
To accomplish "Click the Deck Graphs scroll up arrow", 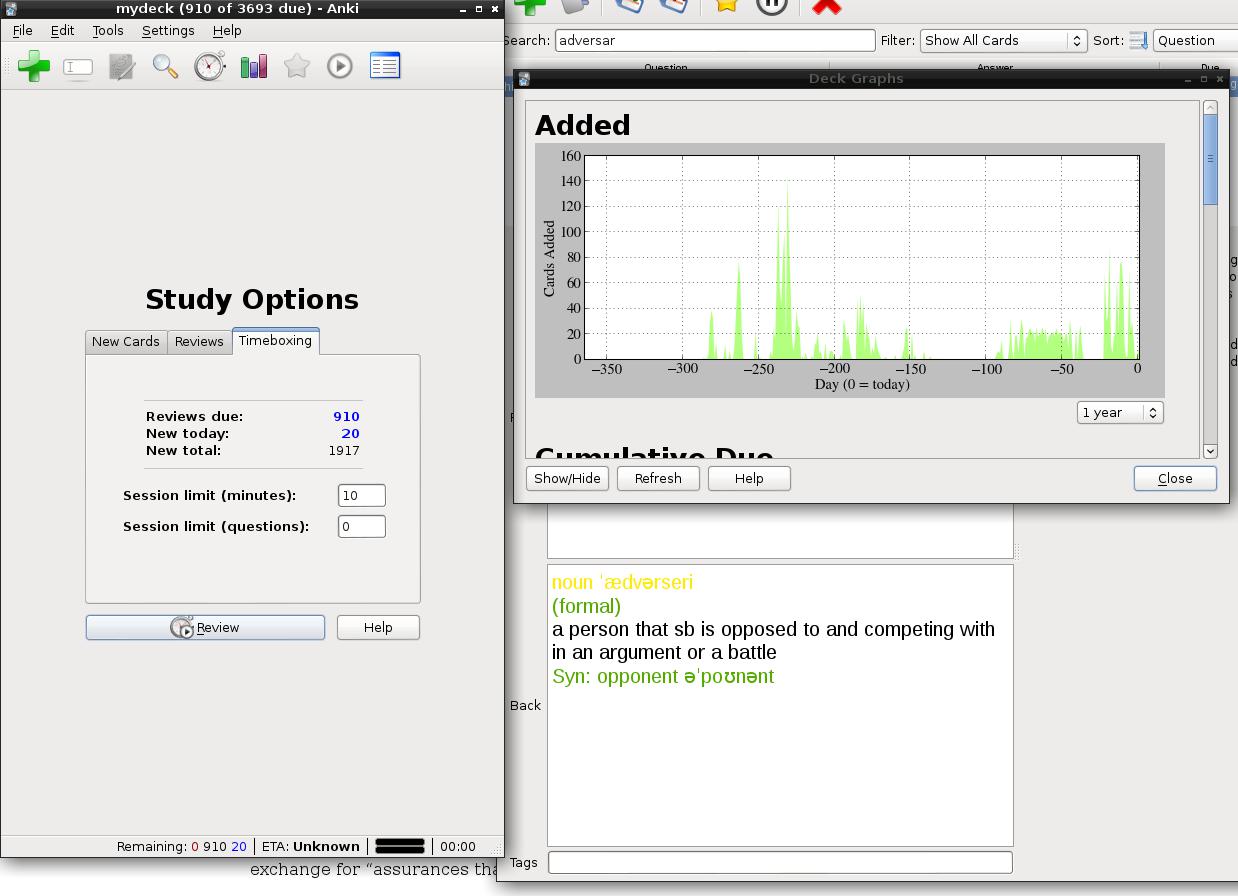I will click(x=1210, y=107).
